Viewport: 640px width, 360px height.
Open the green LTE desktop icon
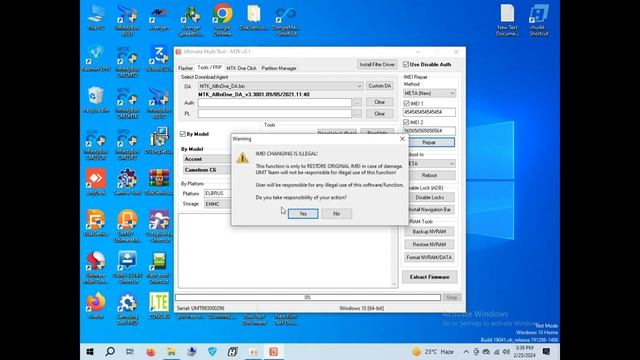(x=159, y=305)
